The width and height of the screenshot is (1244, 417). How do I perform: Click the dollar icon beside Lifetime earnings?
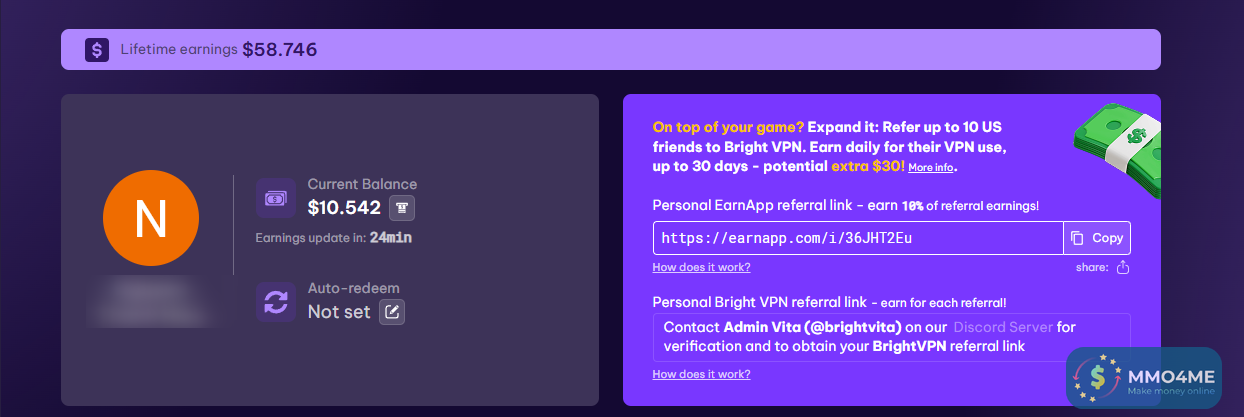96,49
